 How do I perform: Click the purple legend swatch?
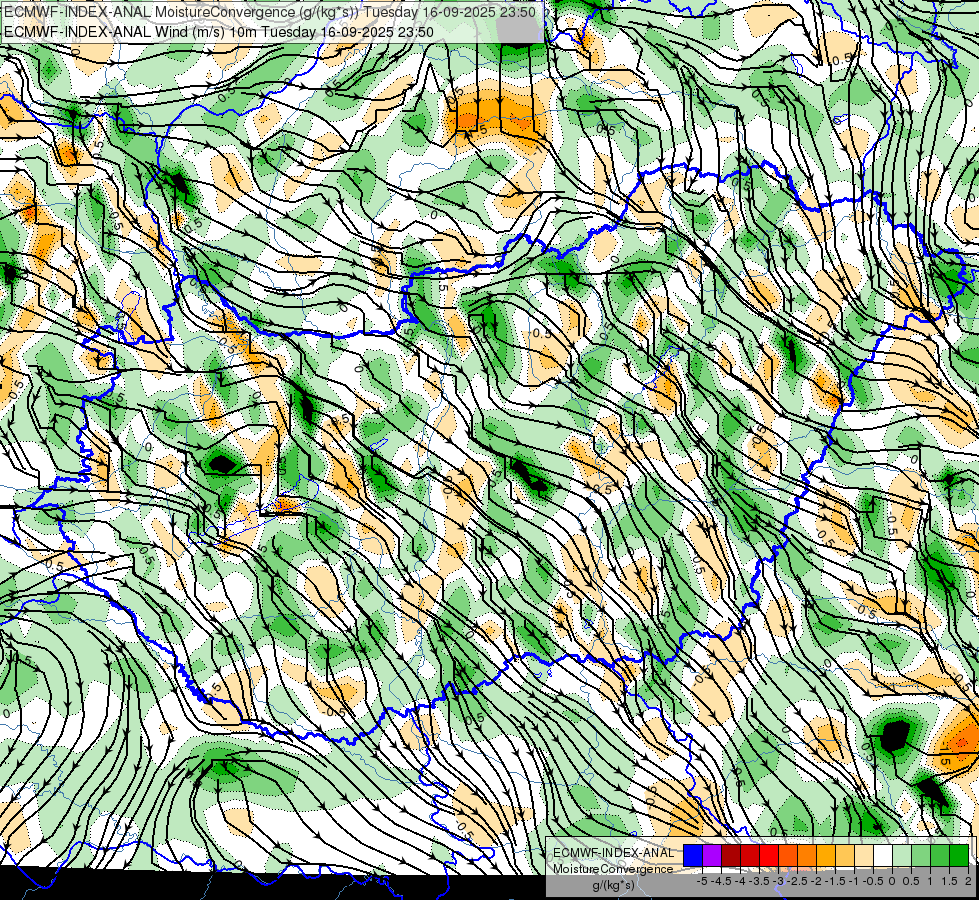tap(712, 856)
